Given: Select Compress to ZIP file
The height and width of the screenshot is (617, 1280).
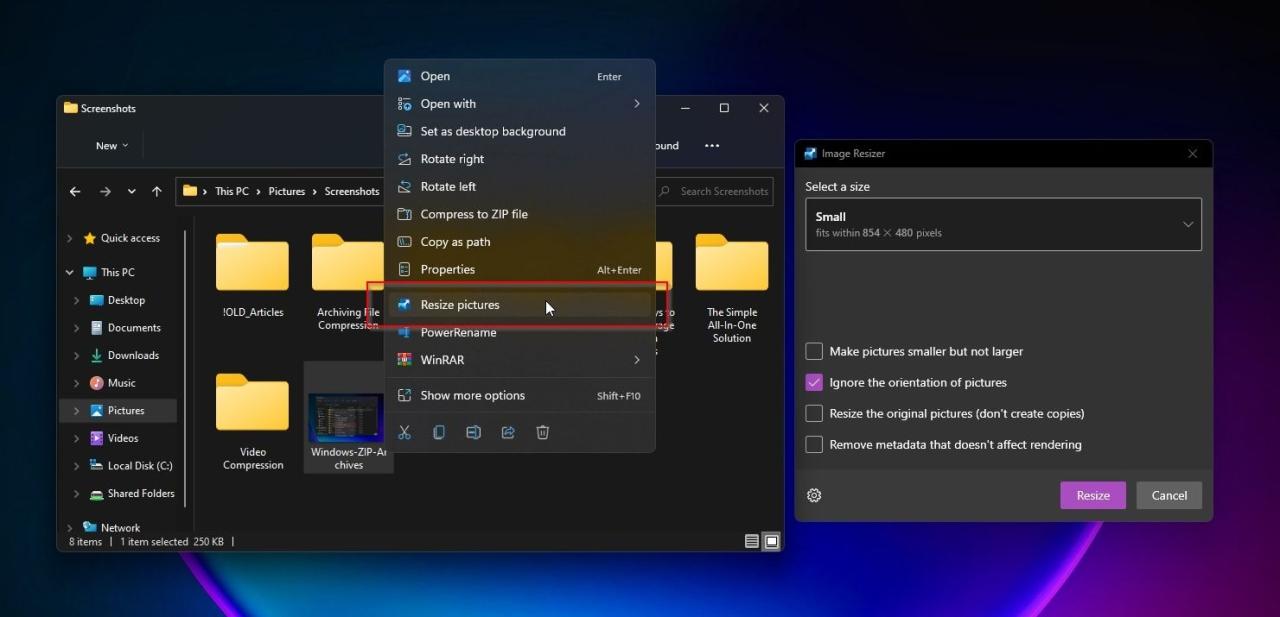Looking at the screenshot, I should 520,214.
